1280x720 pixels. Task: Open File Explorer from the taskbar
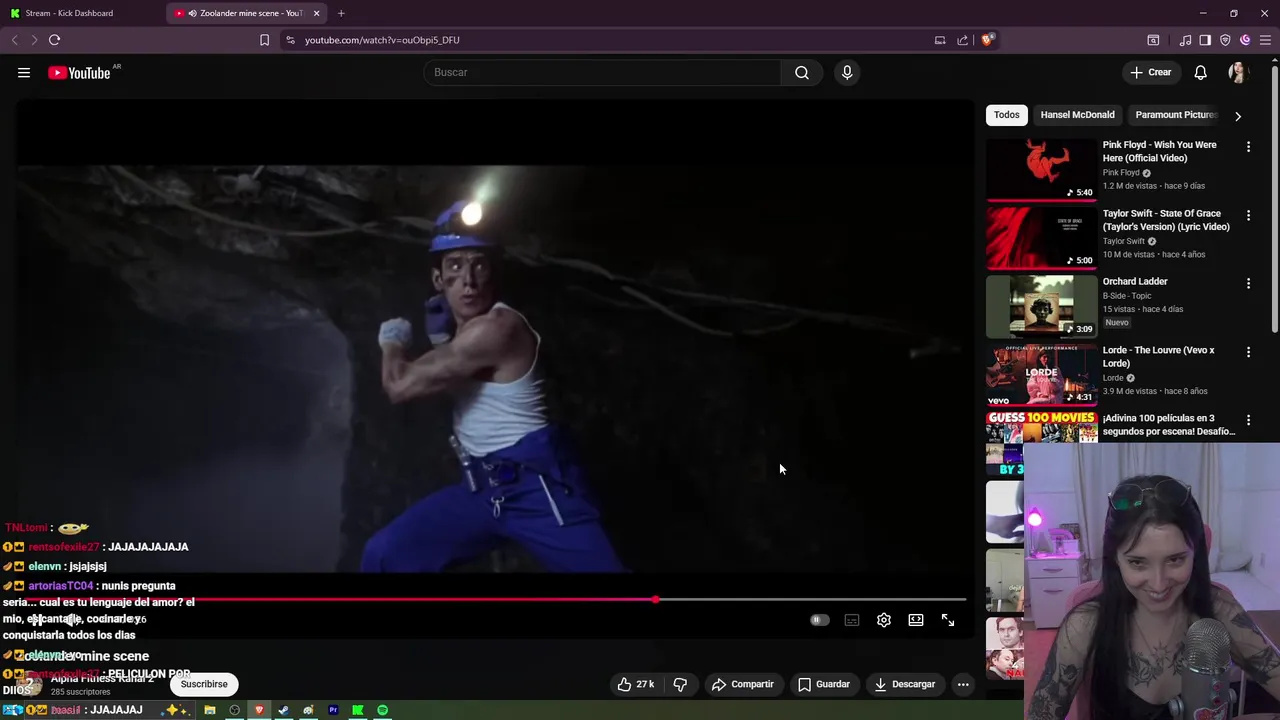(x=210, y=710)
